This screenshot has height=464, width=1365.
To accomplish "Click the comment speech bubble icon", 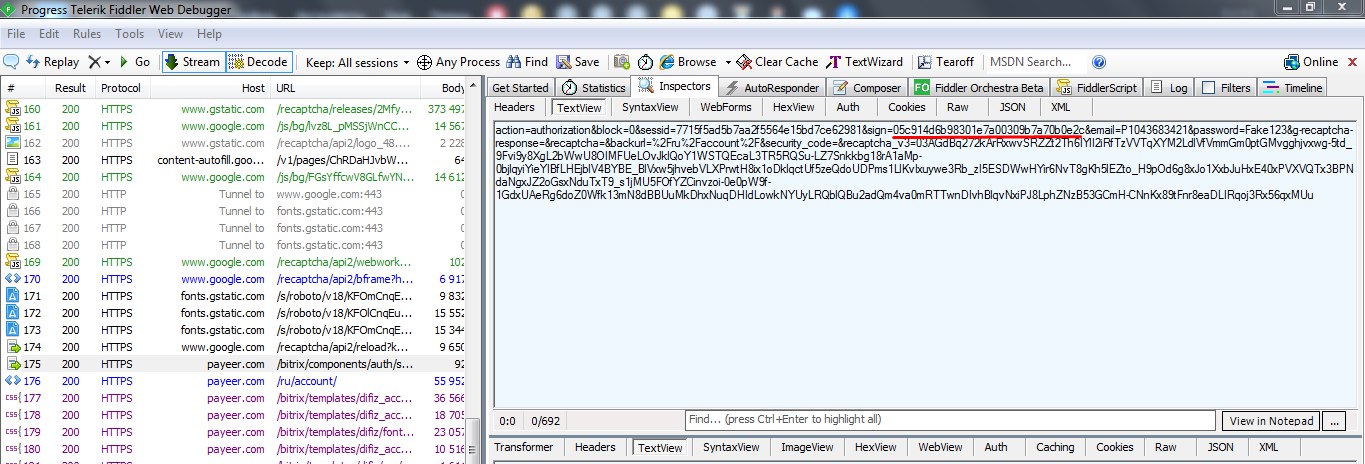I will coord(12,62).
